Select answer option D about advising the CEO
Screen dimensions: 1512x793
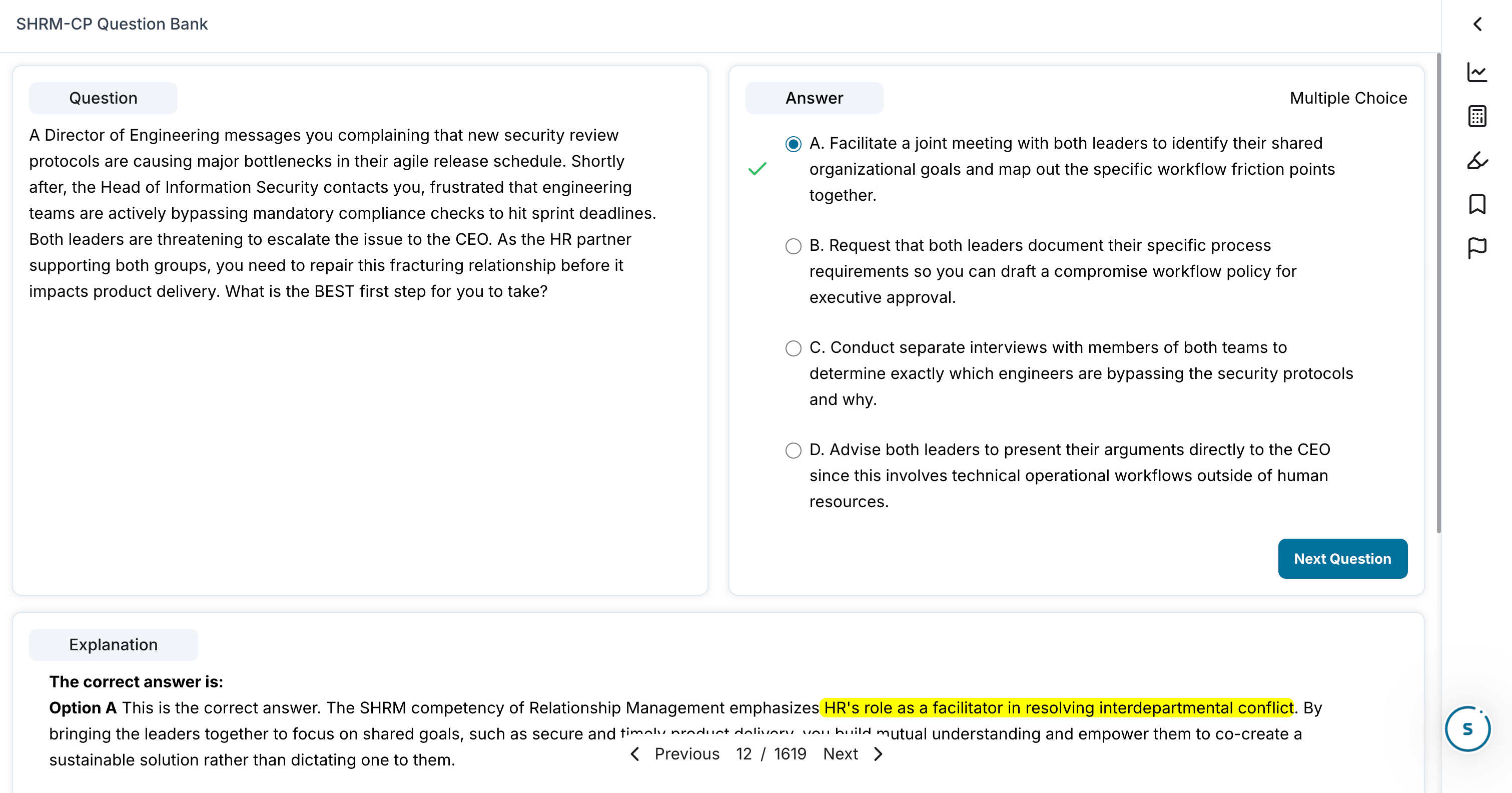(x=793, y=451)
